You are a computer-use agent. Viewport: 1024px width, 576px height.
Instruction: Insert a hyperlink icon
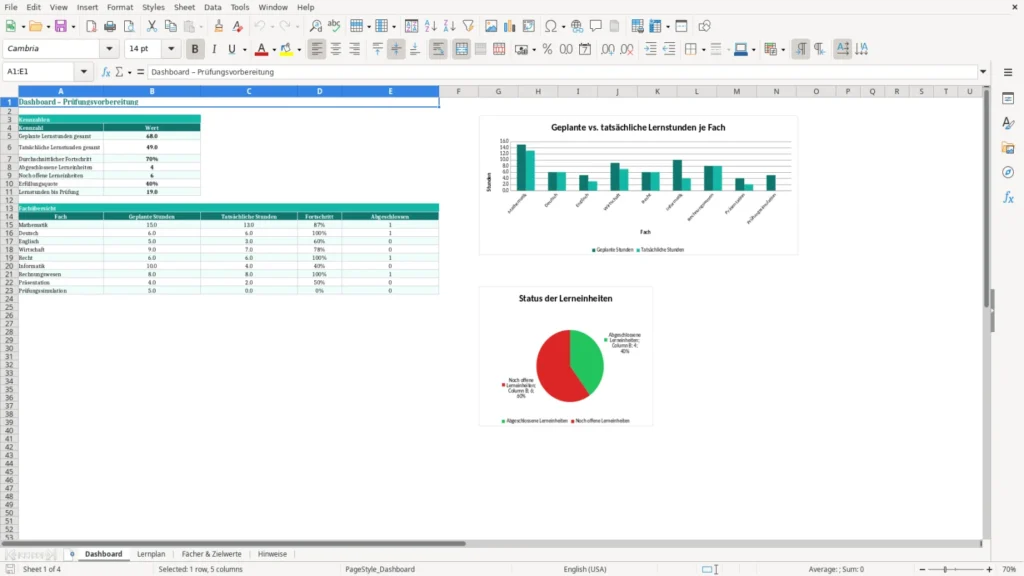[x=577, y=26]
